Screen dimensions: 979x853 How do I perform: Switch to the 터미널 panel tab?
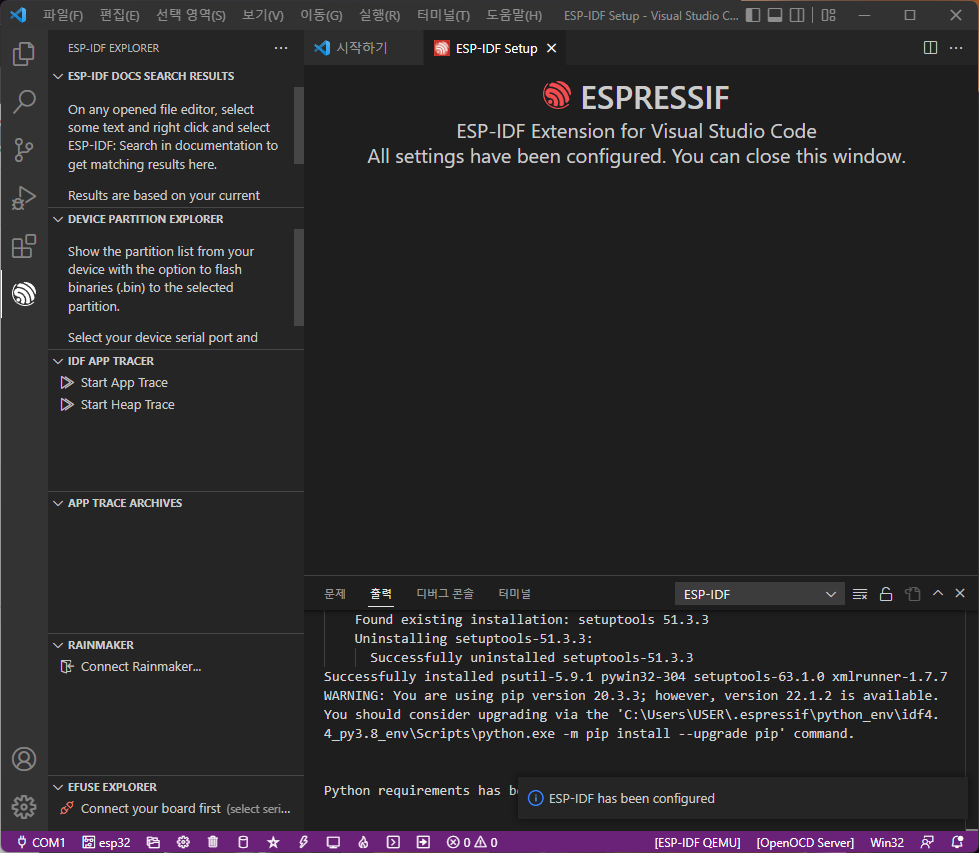click(x=514, y=594)
